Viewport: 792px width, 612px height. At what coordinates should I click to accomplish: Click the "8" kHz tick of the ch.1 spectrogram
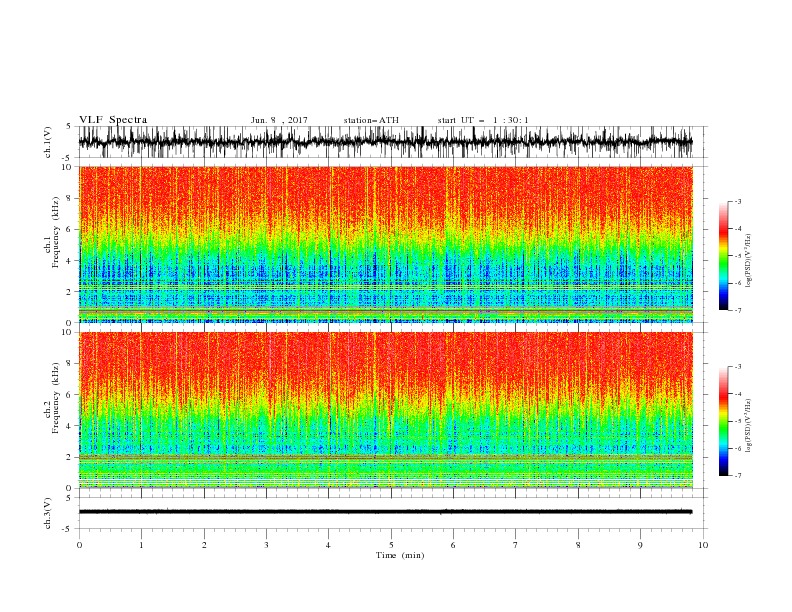(x=69, y=198)
